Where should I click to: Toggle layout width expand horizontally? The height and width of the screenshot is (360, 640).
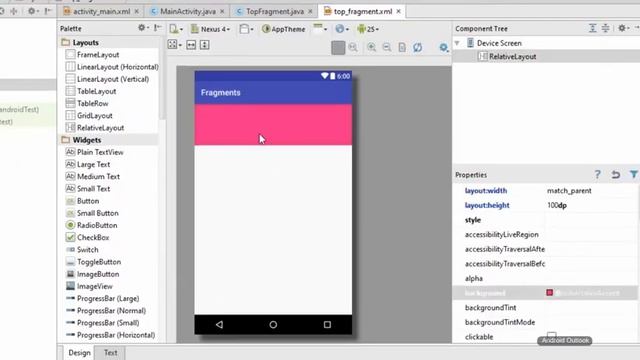191,44
